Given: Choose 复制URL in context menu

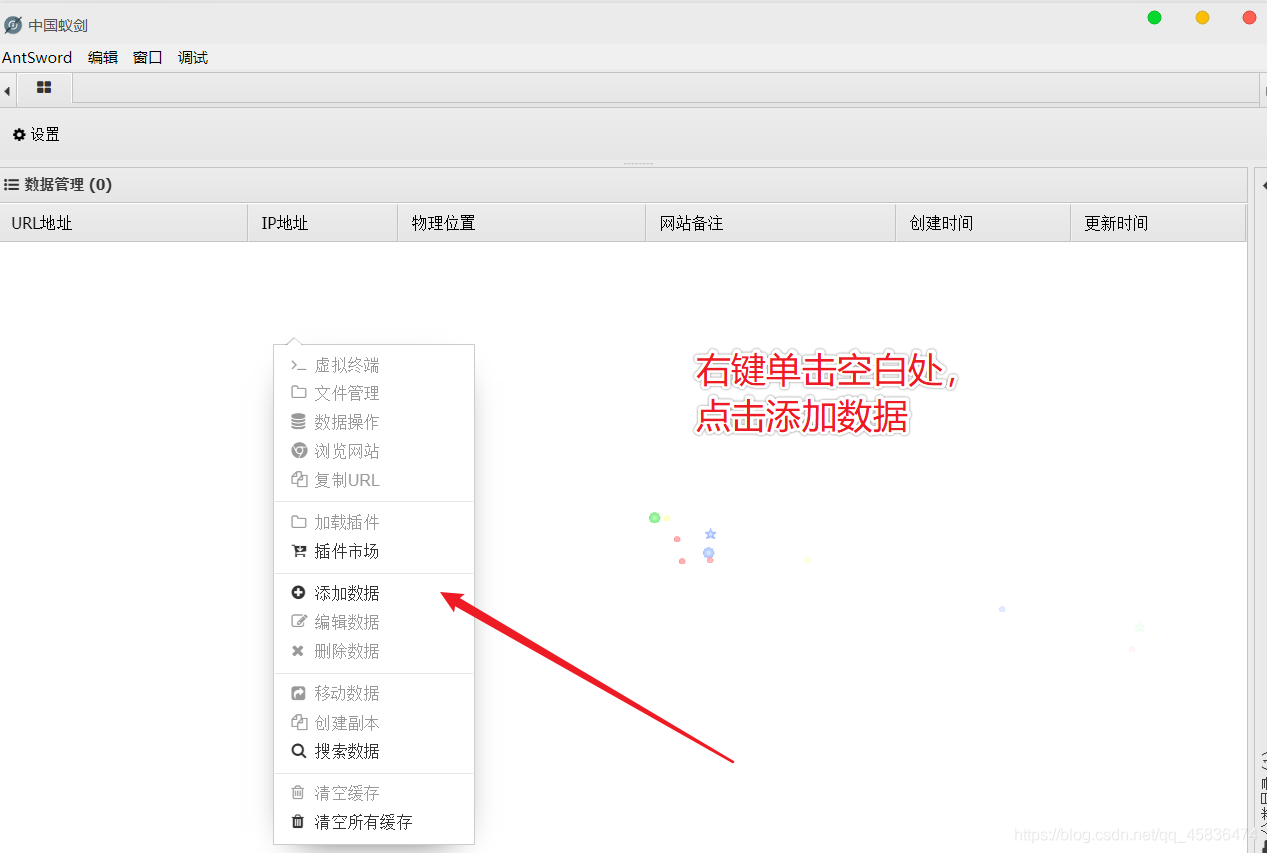Looking at the screenshot, I should (x=374, y=480).
